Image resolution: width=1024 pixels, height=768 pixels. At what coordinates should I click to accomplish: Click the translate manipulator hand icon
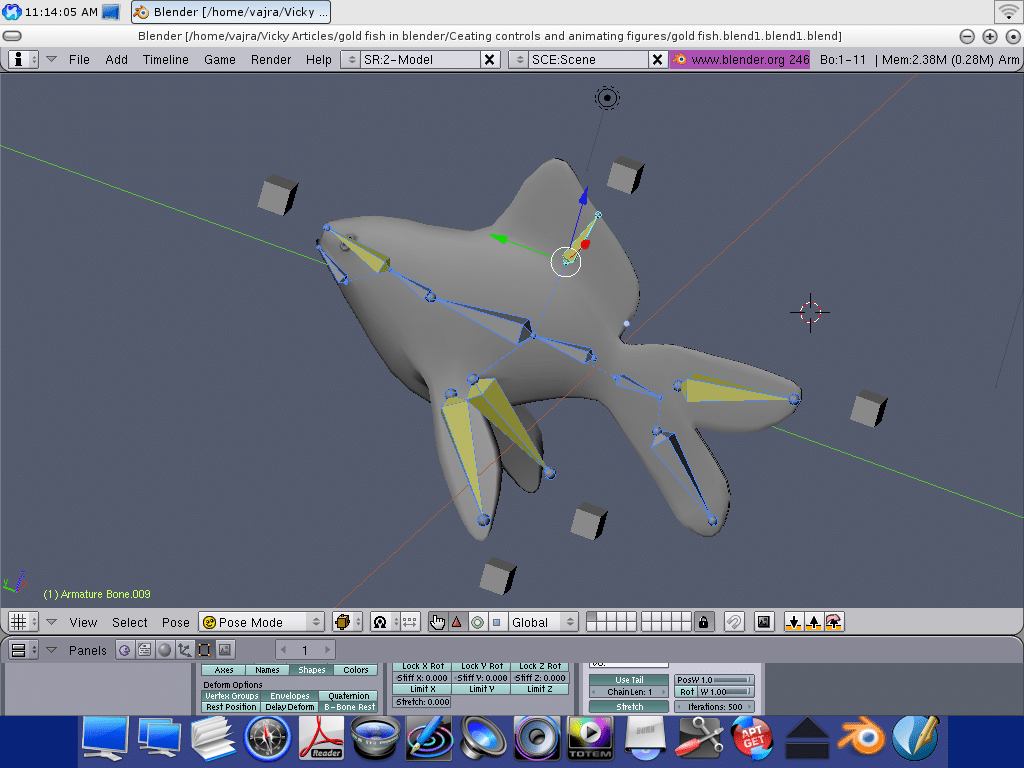point(437,622)
